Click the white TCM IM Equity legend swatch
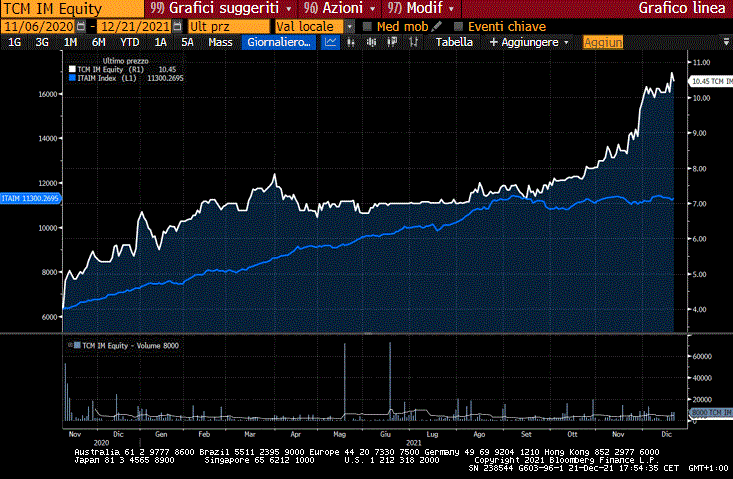Viewport: 733px width, 479px height. (x=72, y=69)
